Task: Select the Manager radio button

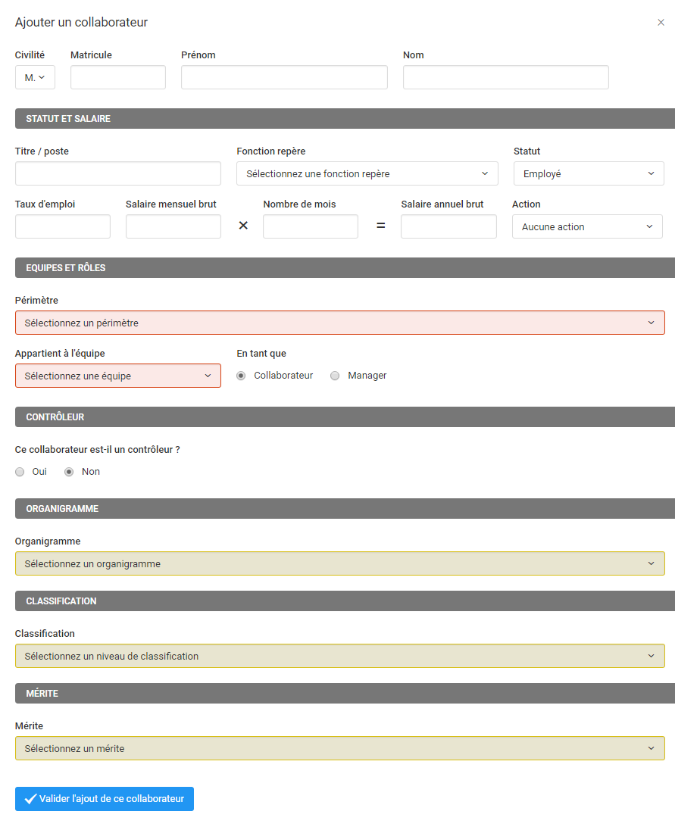Action: click(335, 376)
